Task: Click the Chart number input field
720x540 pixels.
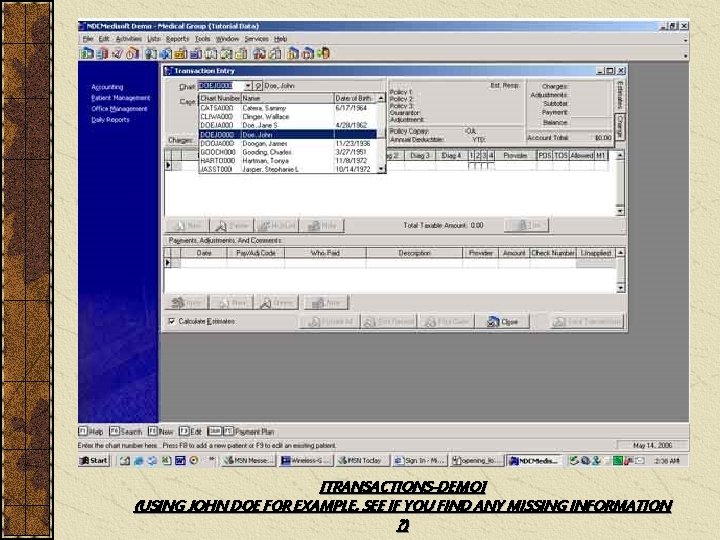Action: 221,86
